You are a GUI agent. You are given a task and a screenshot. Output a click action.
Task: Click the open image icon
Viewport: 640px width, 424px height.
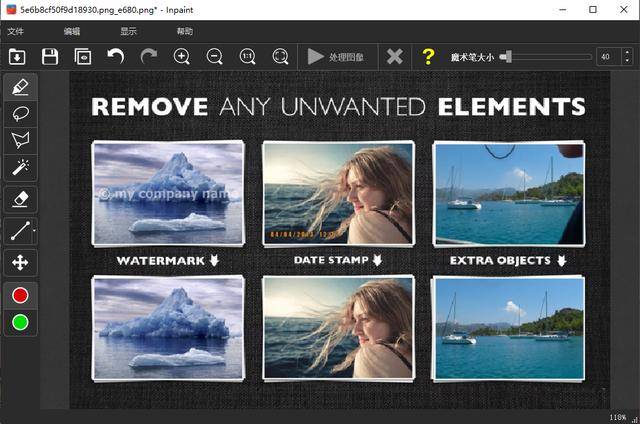tap(17, 56)
